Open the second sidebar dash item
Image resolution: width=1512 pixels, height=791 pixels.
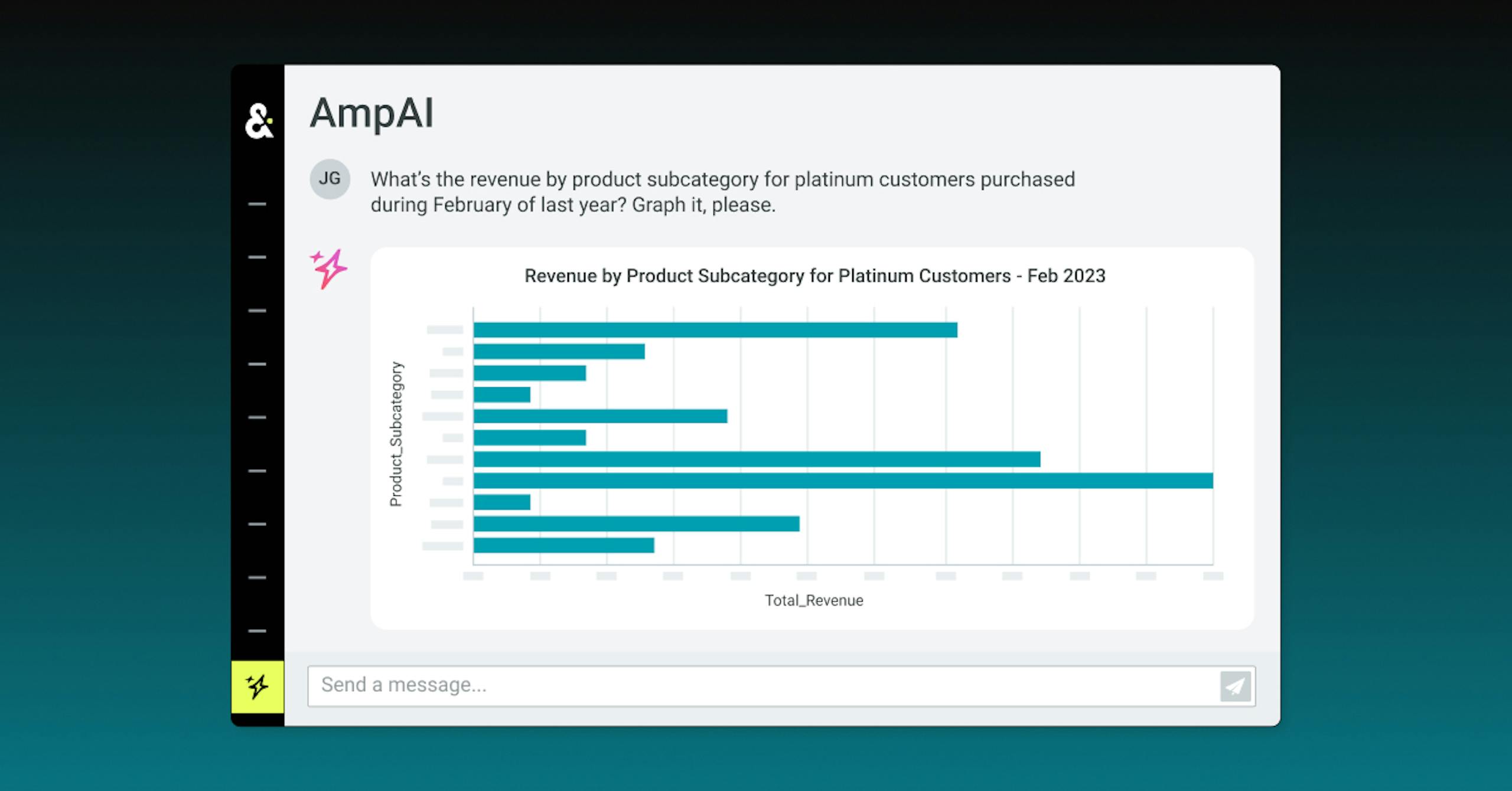click(257, 257)
